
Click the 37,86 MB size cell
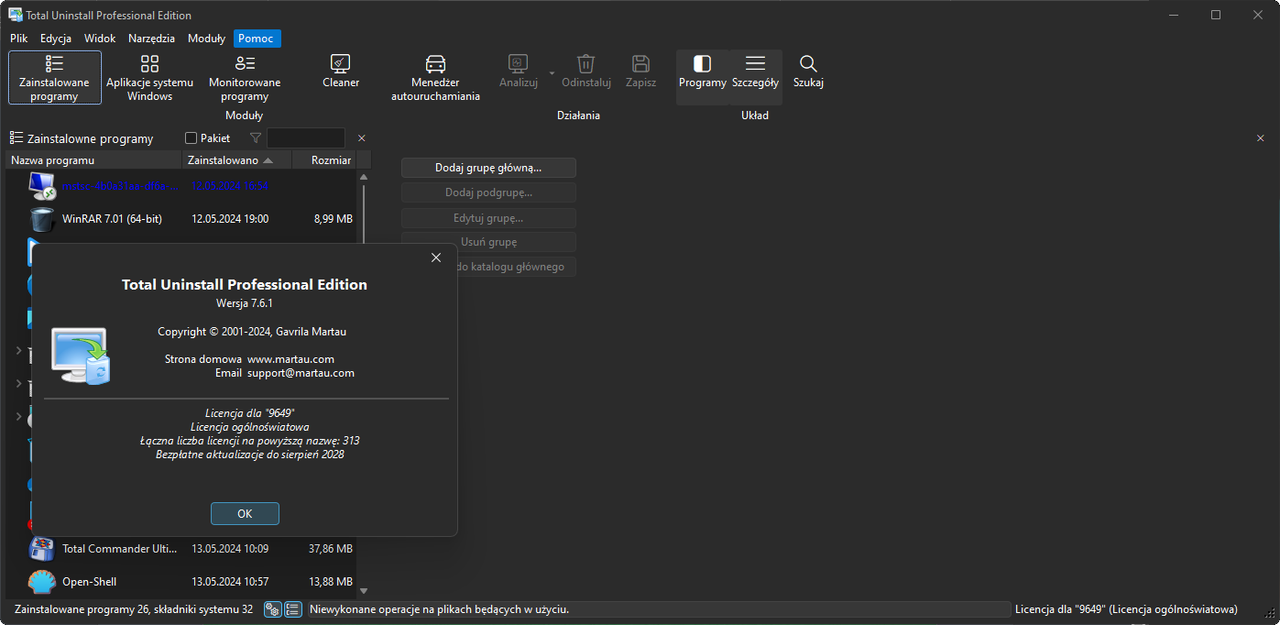point(330,548)
